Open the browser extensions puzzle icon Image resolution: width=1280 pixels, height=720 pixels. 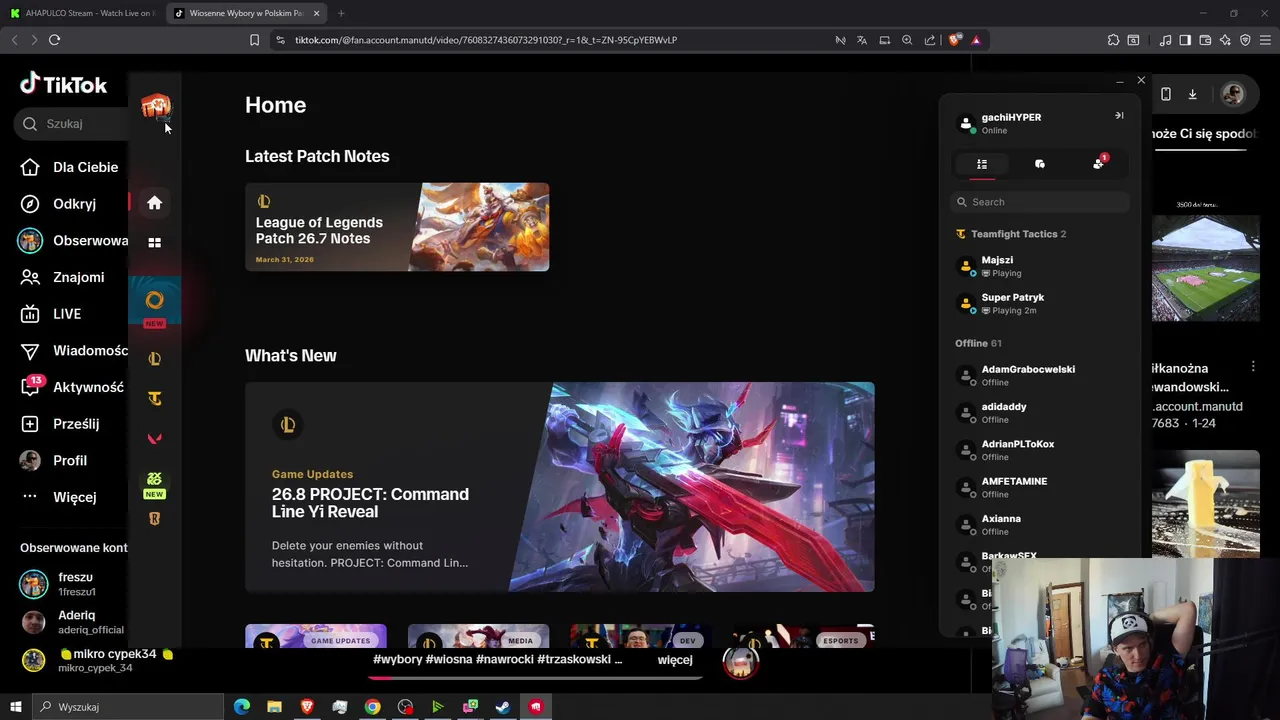tap(1113, 40)
